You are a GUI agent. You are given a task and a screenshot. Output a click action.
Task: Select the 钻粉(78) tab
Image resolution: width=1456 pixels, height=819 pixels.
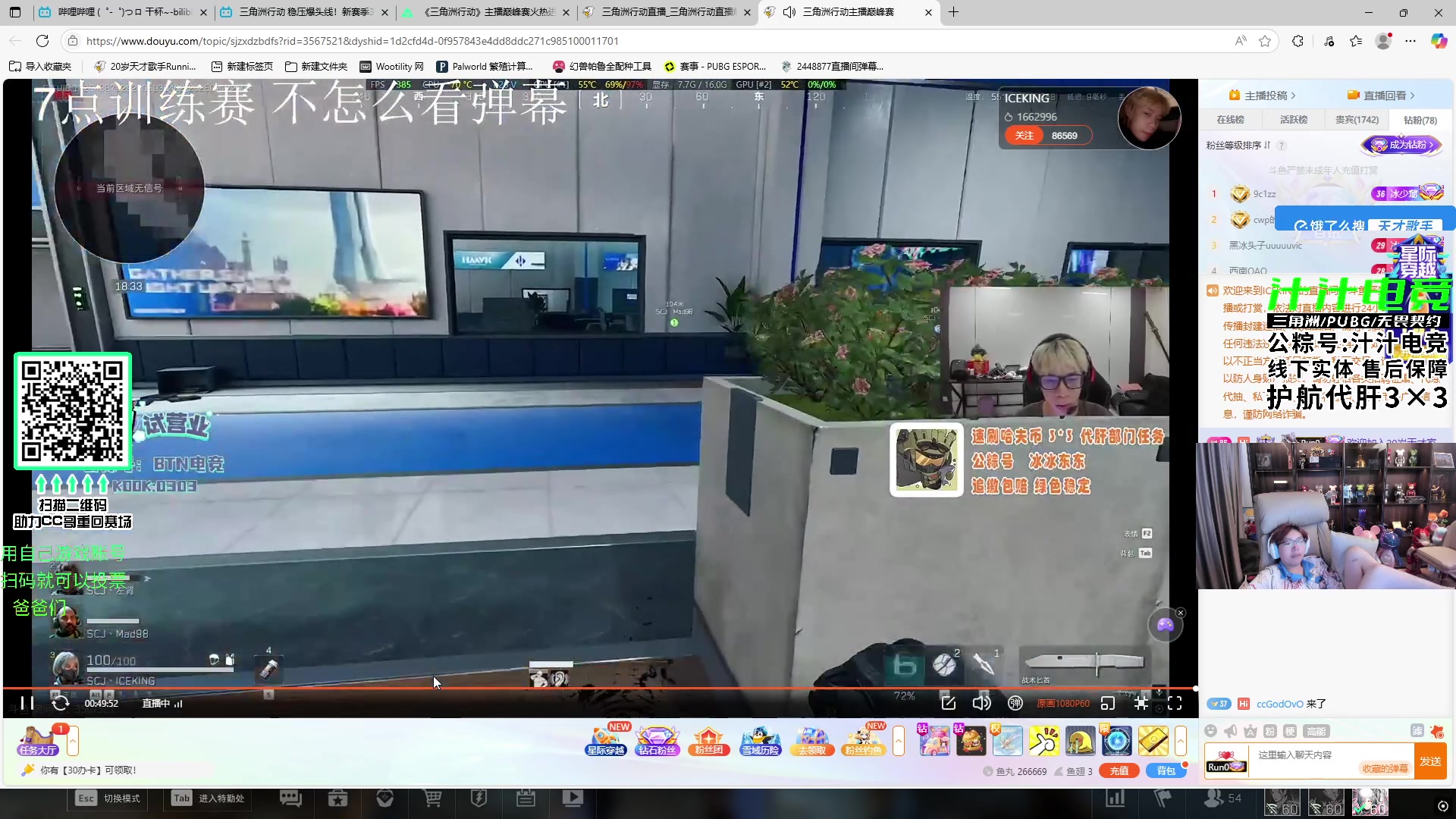(x=1420, y=120)
